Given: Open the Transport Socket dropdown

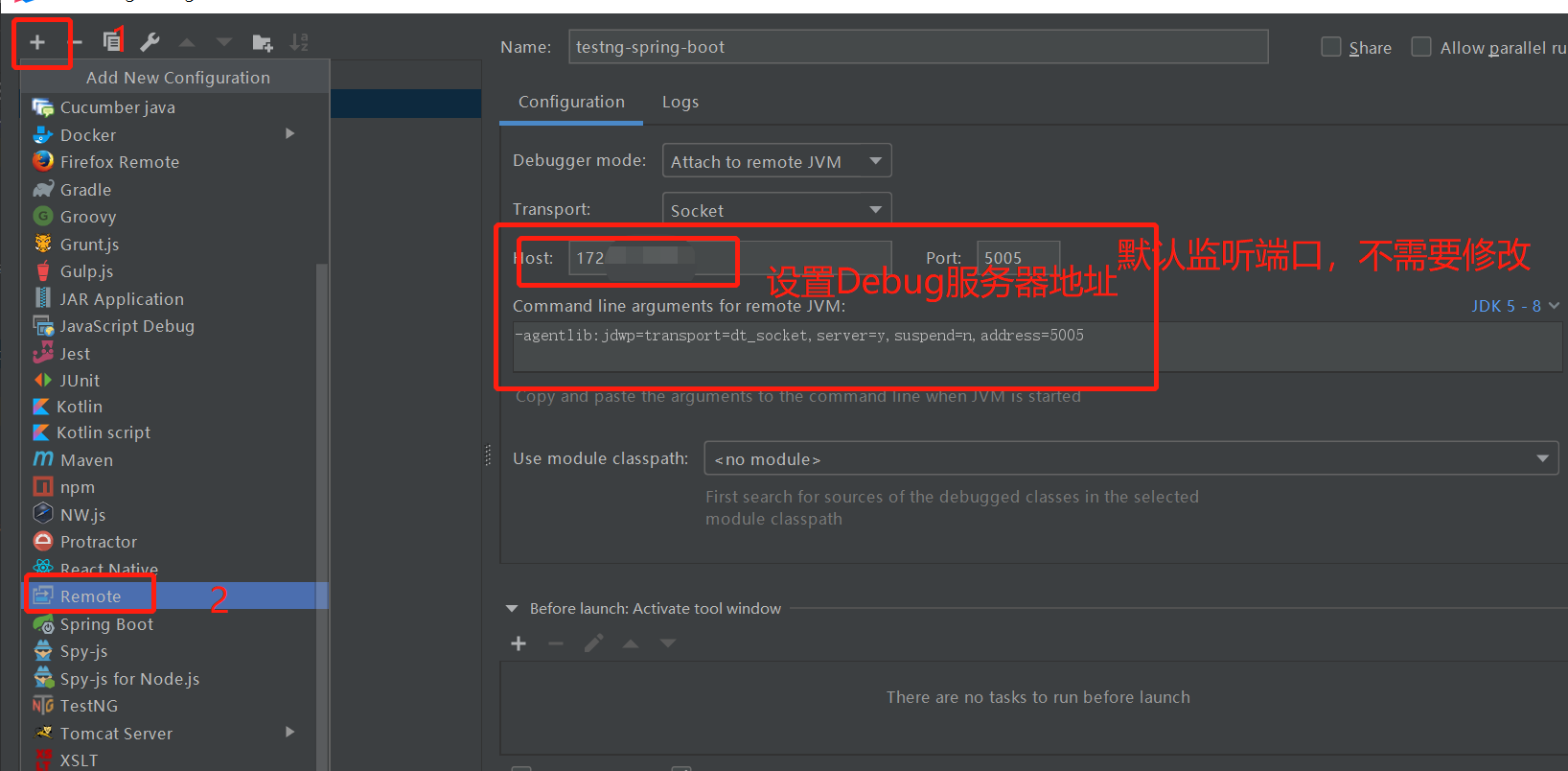Looking at the screenshot, I should pos(777,209).
